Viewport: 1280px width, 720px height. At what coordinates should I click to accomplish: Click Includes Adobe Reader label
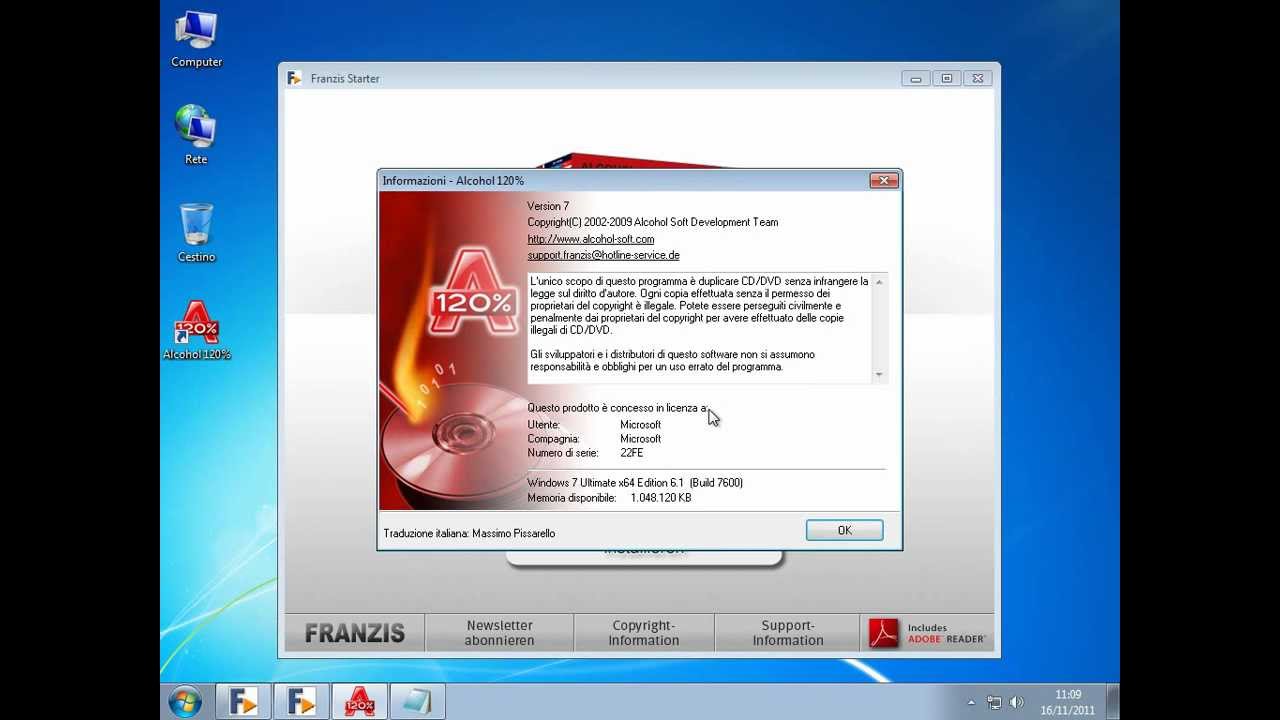pyautogui.click(x=946, y=634)
